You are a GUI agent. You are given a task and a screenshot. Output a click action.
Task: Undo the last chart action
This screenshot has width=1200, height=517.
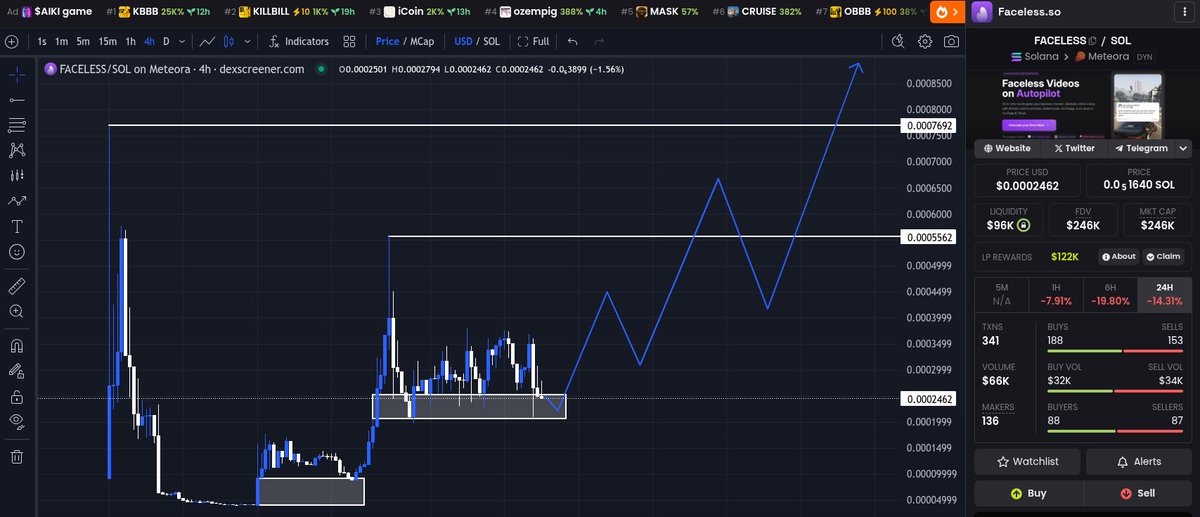572,41
